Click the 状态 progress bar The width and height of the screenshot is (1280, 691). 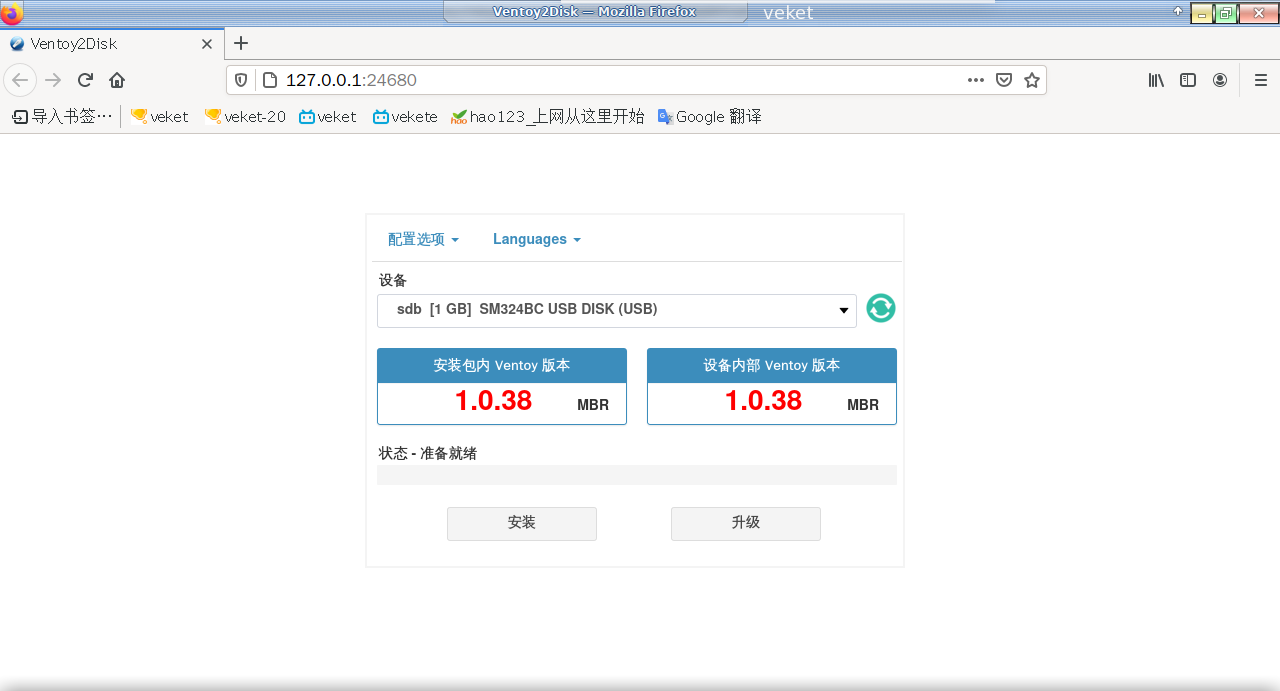tap(637, 475)
